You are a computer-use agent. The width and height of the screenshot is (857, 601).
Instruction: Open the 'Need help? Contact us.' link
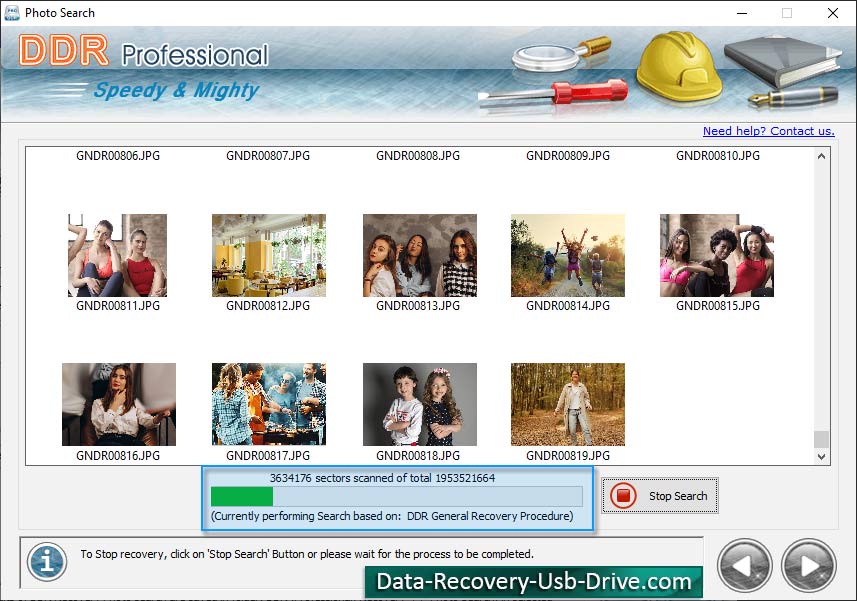click(x=768, y=131)
